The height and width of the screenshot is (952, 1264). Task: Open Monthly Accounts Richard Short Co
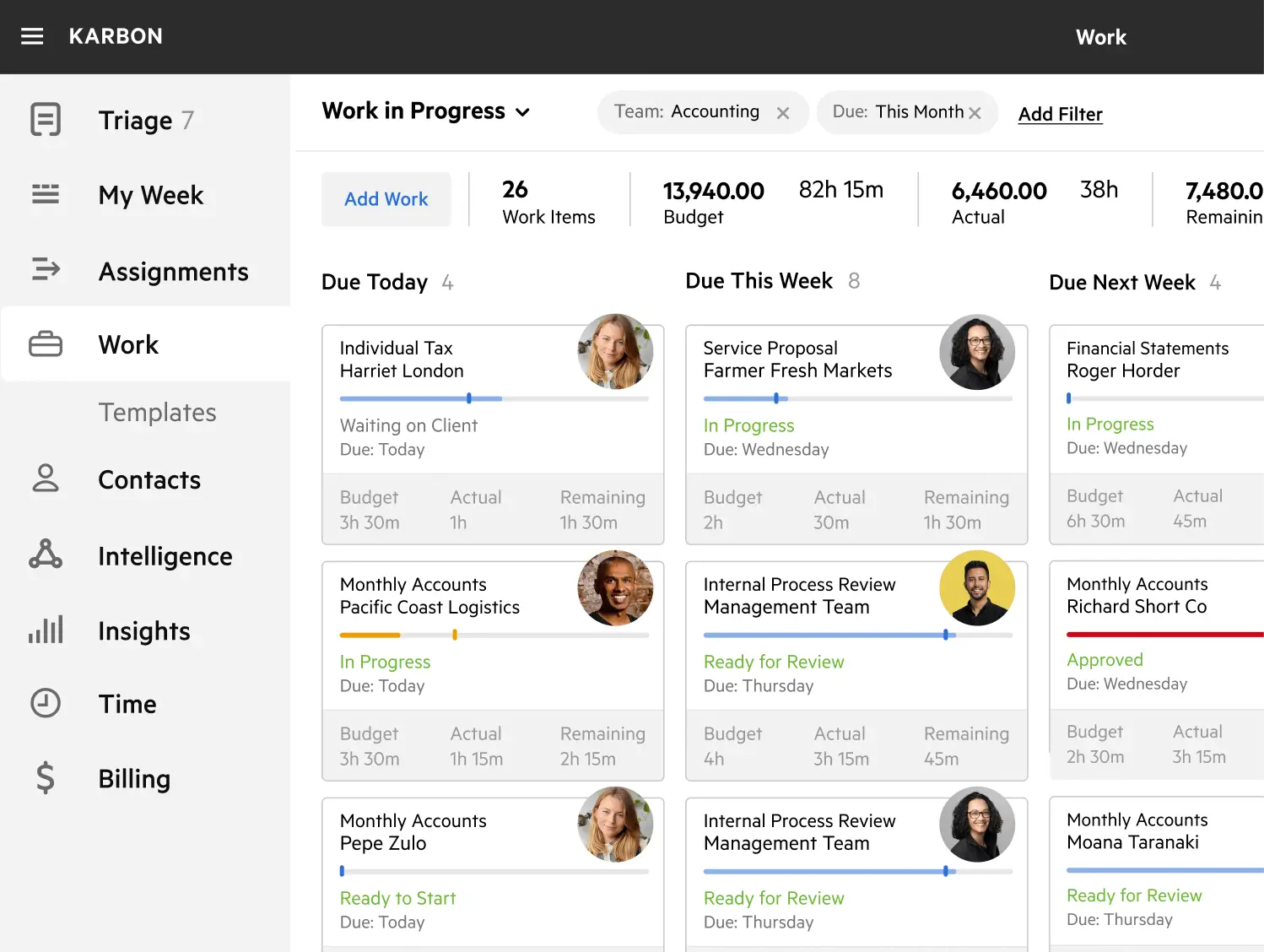point(1156,671)
